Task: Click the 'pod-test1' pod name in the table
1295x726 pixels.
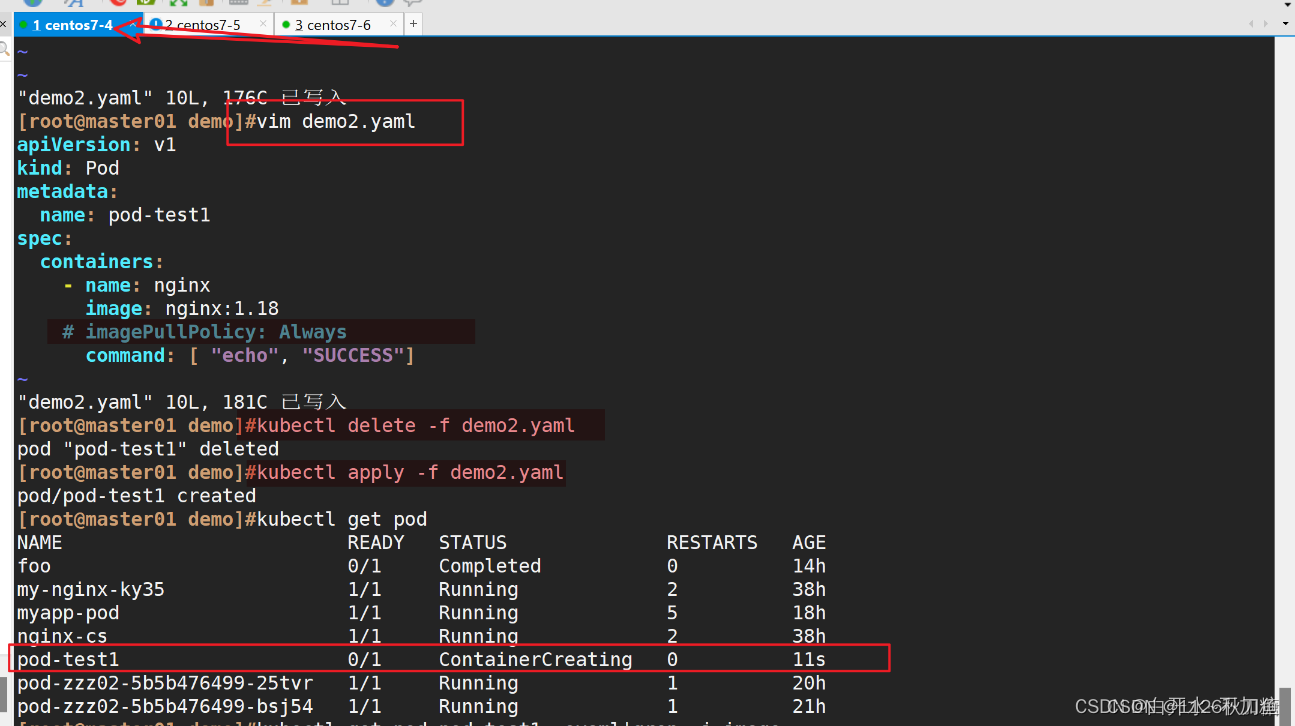Action: 68,659
